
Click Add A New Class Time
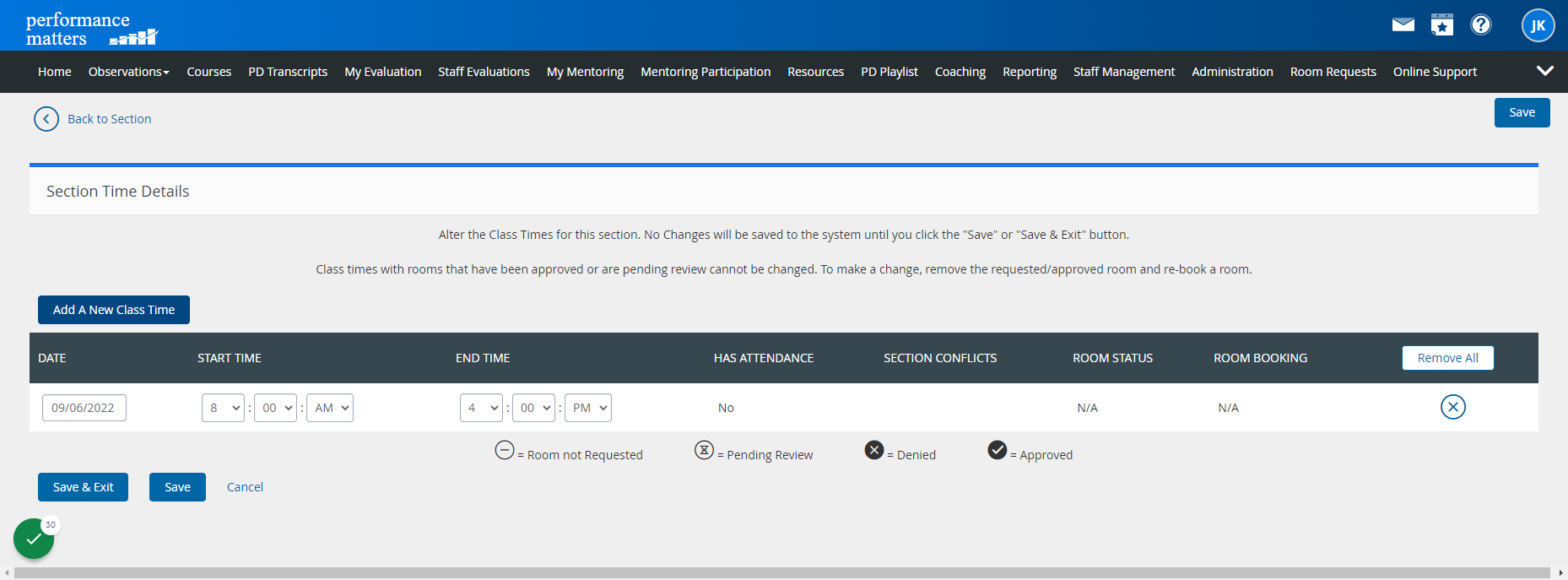[x=114, y=310]
